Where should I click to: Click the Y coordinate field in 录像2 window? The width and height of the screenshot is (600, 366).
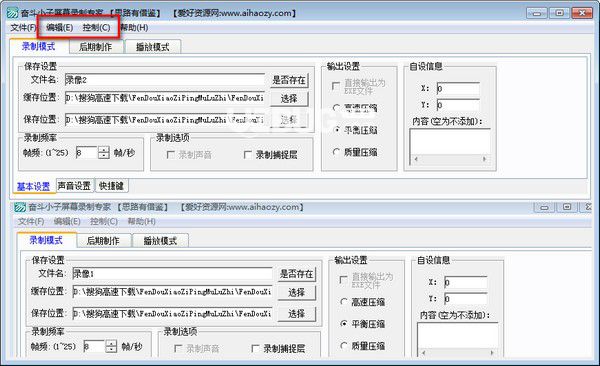pos(458,105)
